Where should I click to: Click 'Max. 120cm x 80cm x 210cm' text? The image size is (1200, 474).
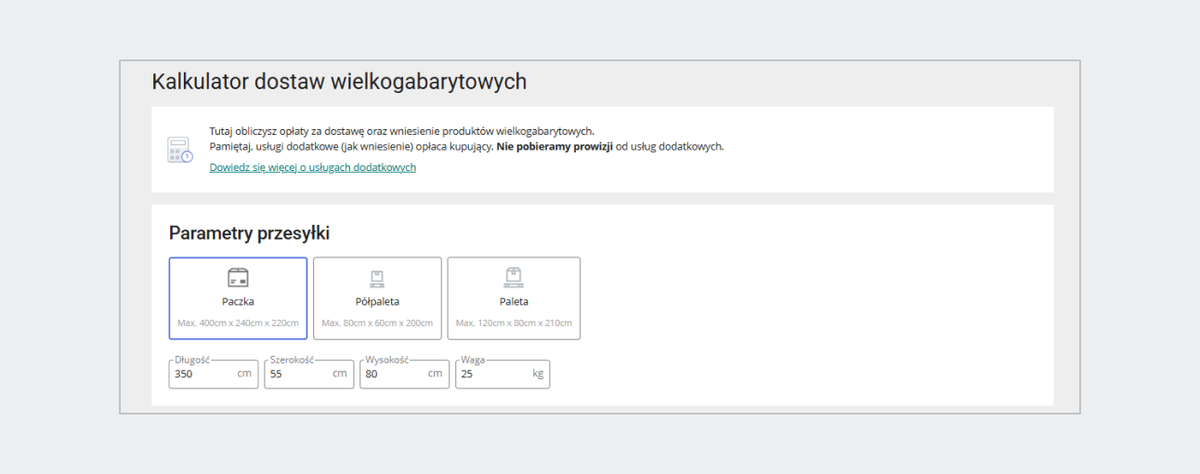click(514, 324)
